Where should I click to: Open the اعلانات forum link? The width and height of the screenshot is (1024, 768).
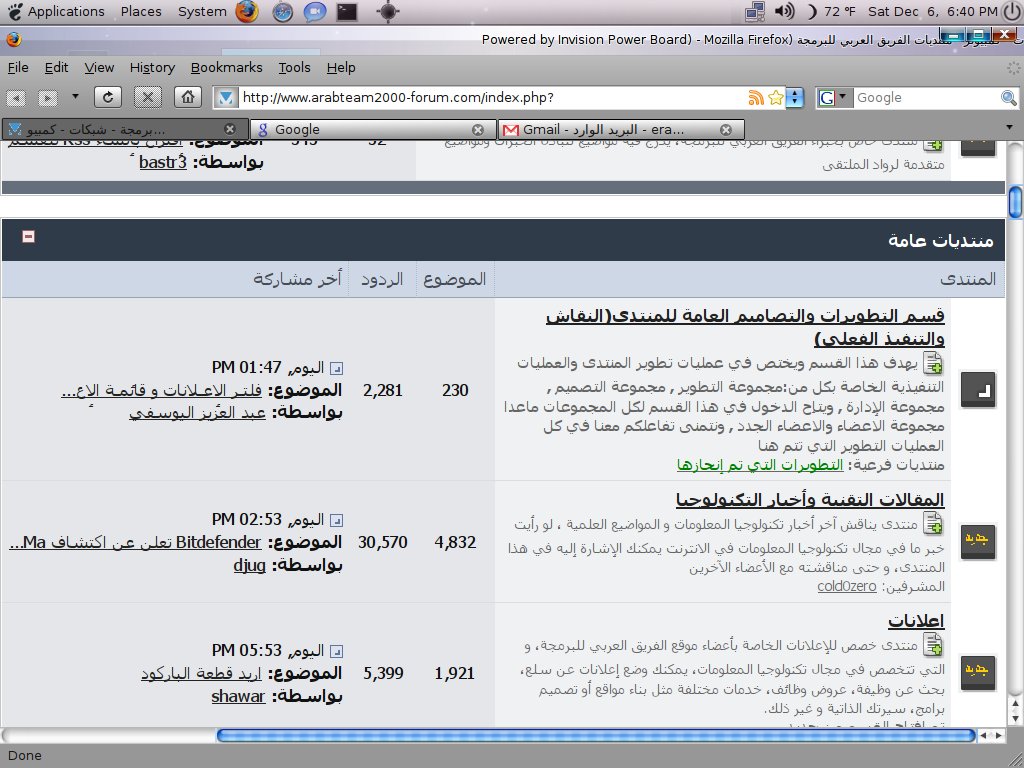pyautogui.click(x=916, y=620)
